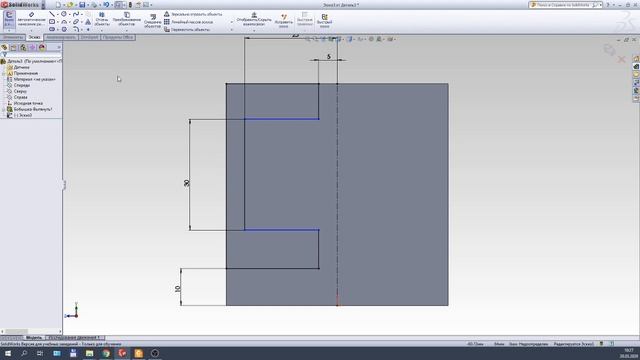Select the Corner Rectangle sketch tool
Image resolution: width=640 pixels, height=360 pixels.
(x=52, y=22)
